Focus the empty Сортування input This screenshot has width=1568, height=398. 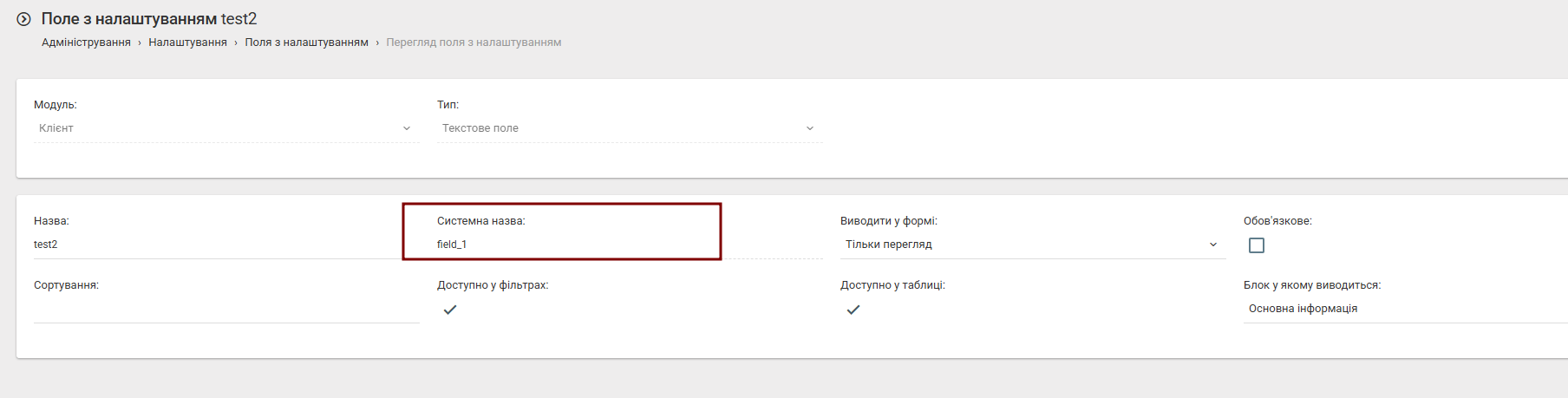pos(225,310)
